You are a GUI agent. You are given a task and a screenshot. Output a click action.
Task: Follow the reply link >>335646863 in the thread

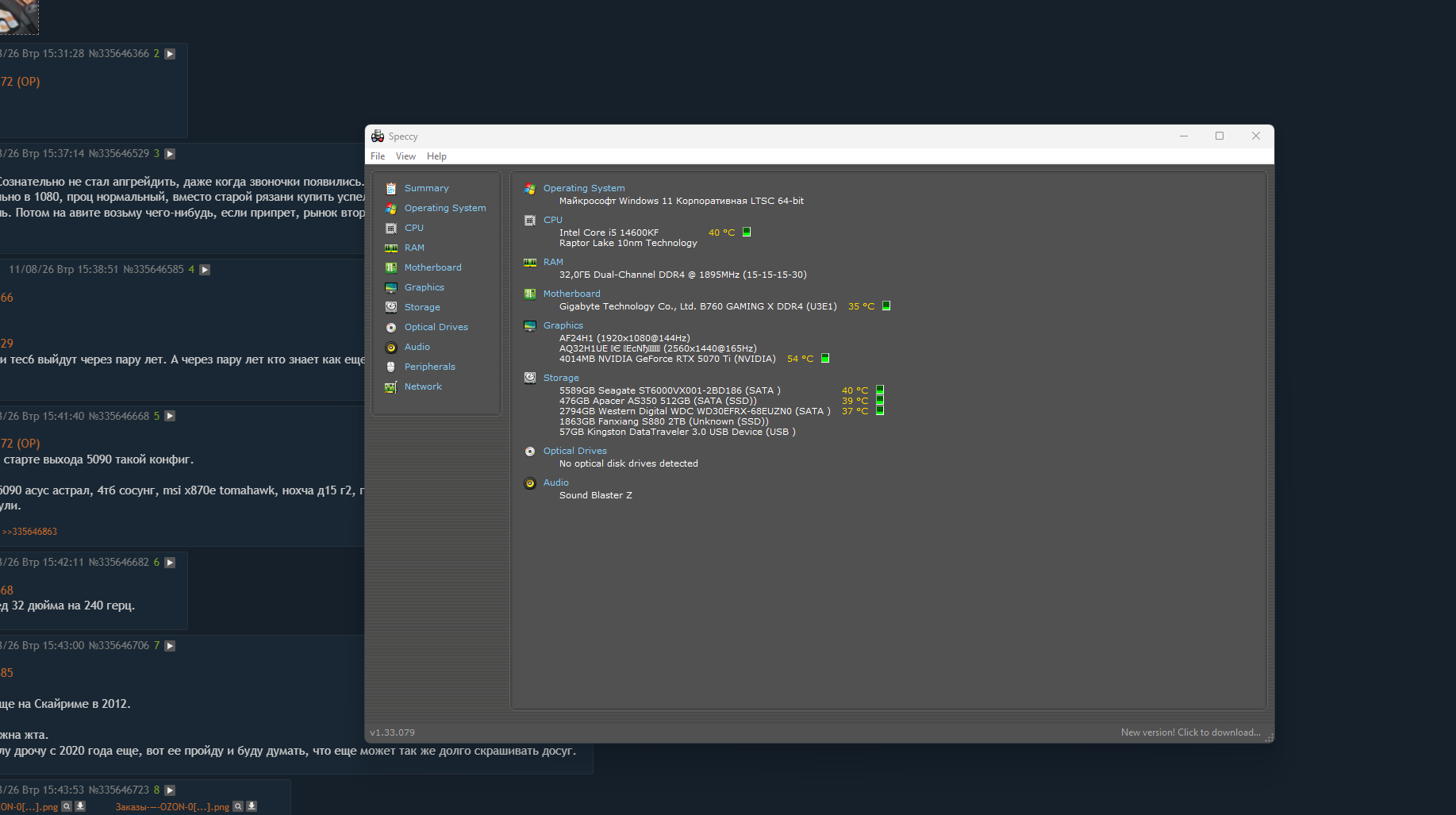coord(29,532)
